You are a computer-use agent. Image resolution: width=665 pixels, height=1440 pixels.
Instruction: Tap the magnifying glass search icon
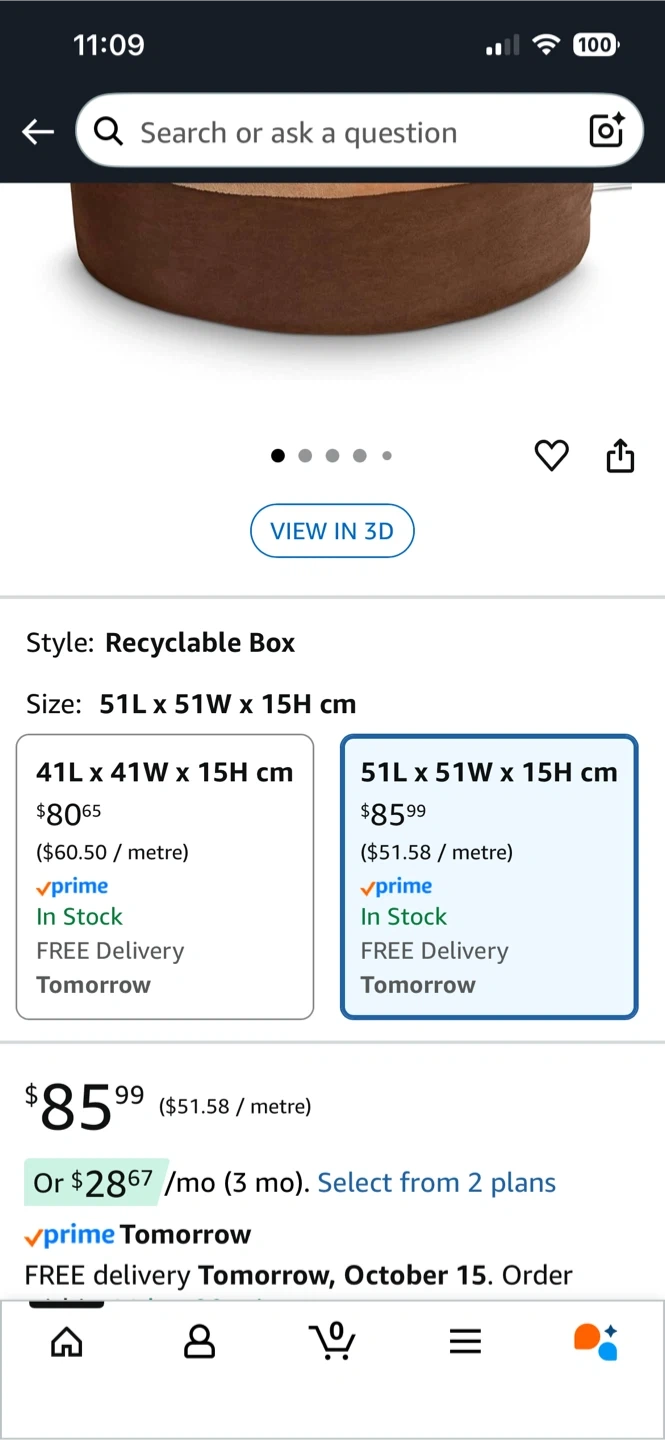108,131
